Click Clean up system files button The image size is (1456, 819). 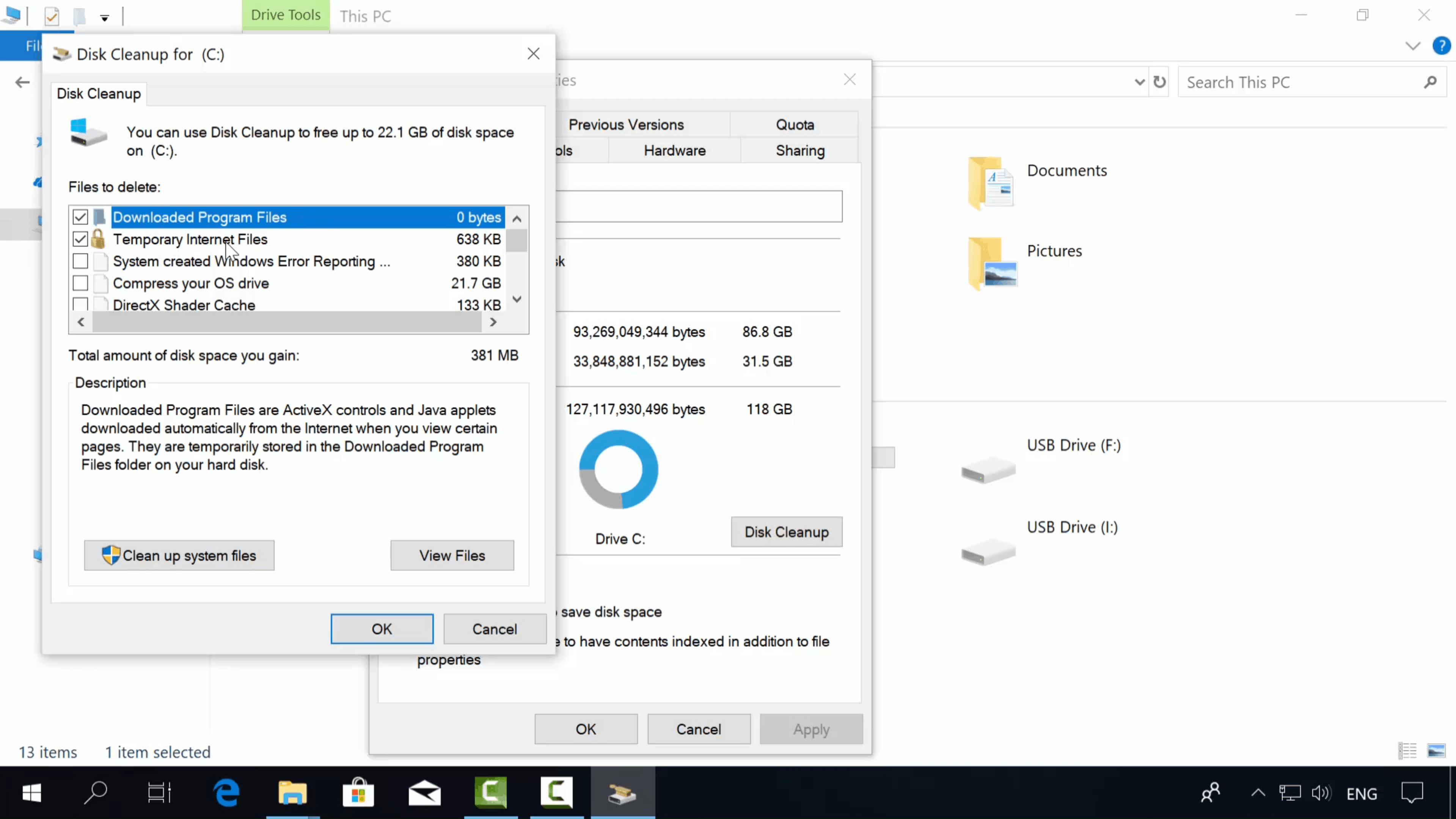tap(179, 556)
